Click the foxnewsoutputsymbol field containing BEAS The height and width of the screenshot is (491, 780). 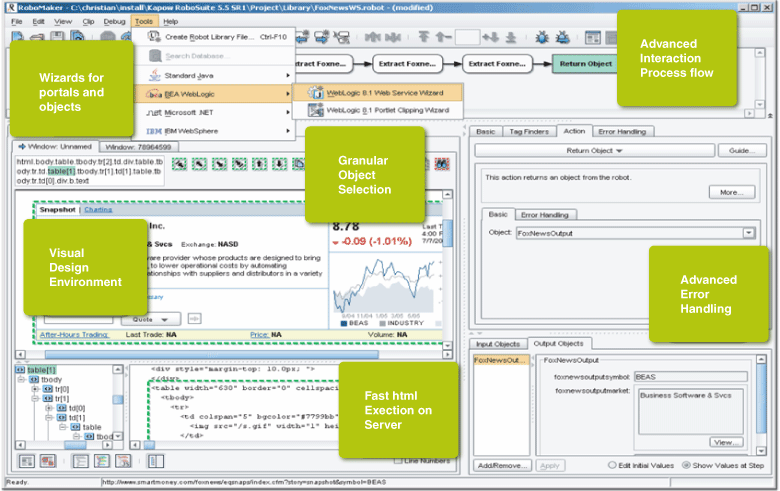(x=690, y=377)
